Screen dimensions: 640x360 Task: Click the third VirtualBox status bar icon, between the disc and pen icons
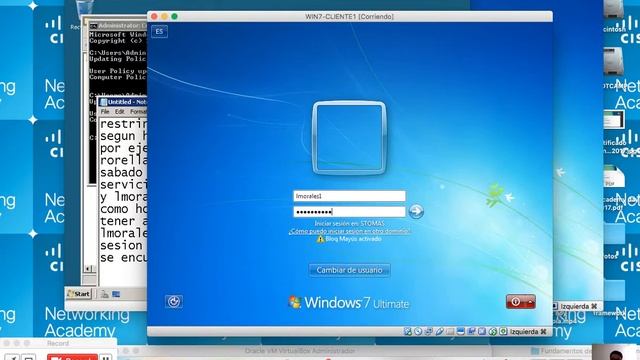point(429,331)
